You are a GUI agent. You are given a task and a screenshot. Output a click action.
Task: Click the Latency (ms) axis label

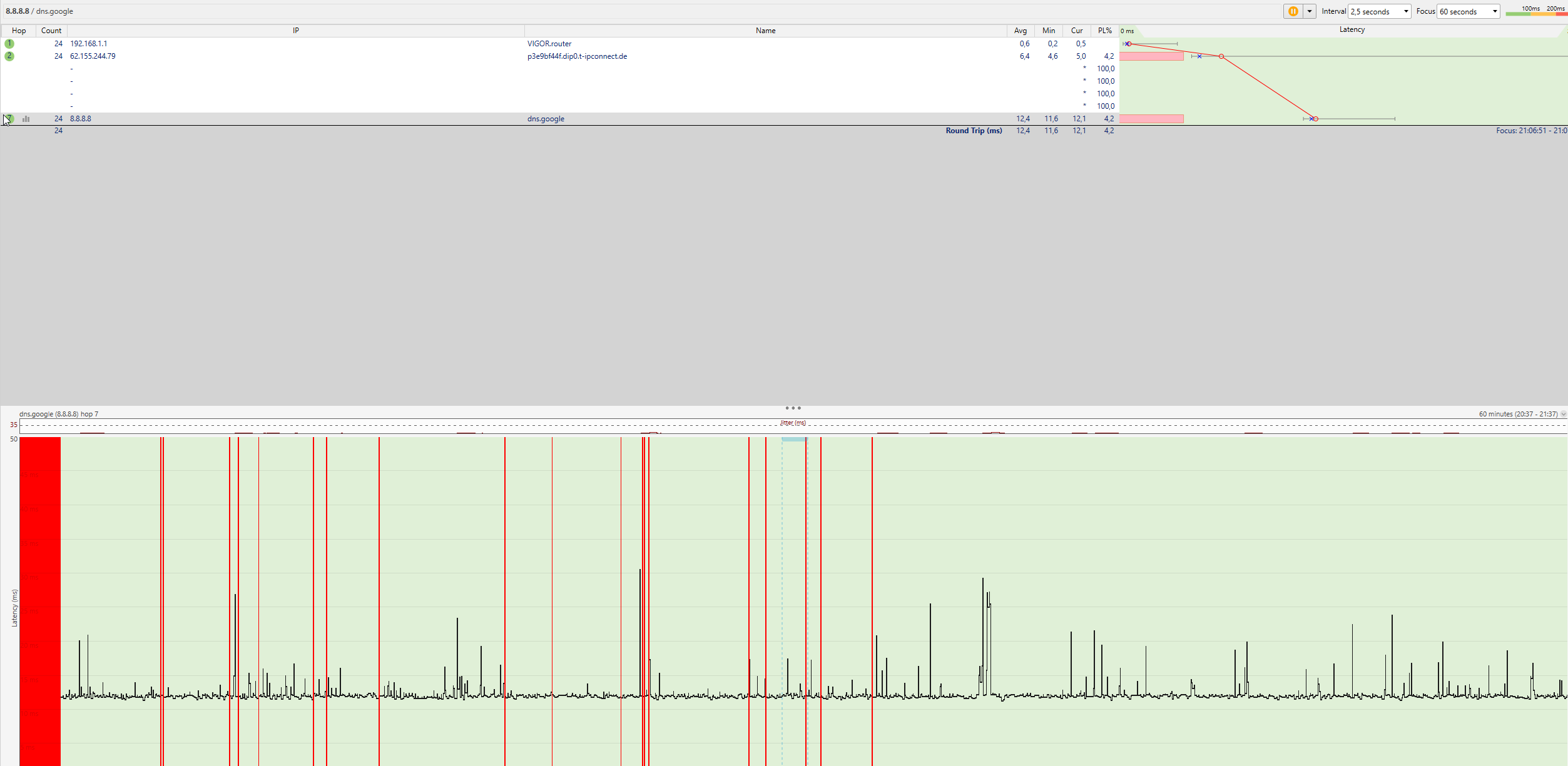point(14,608)
